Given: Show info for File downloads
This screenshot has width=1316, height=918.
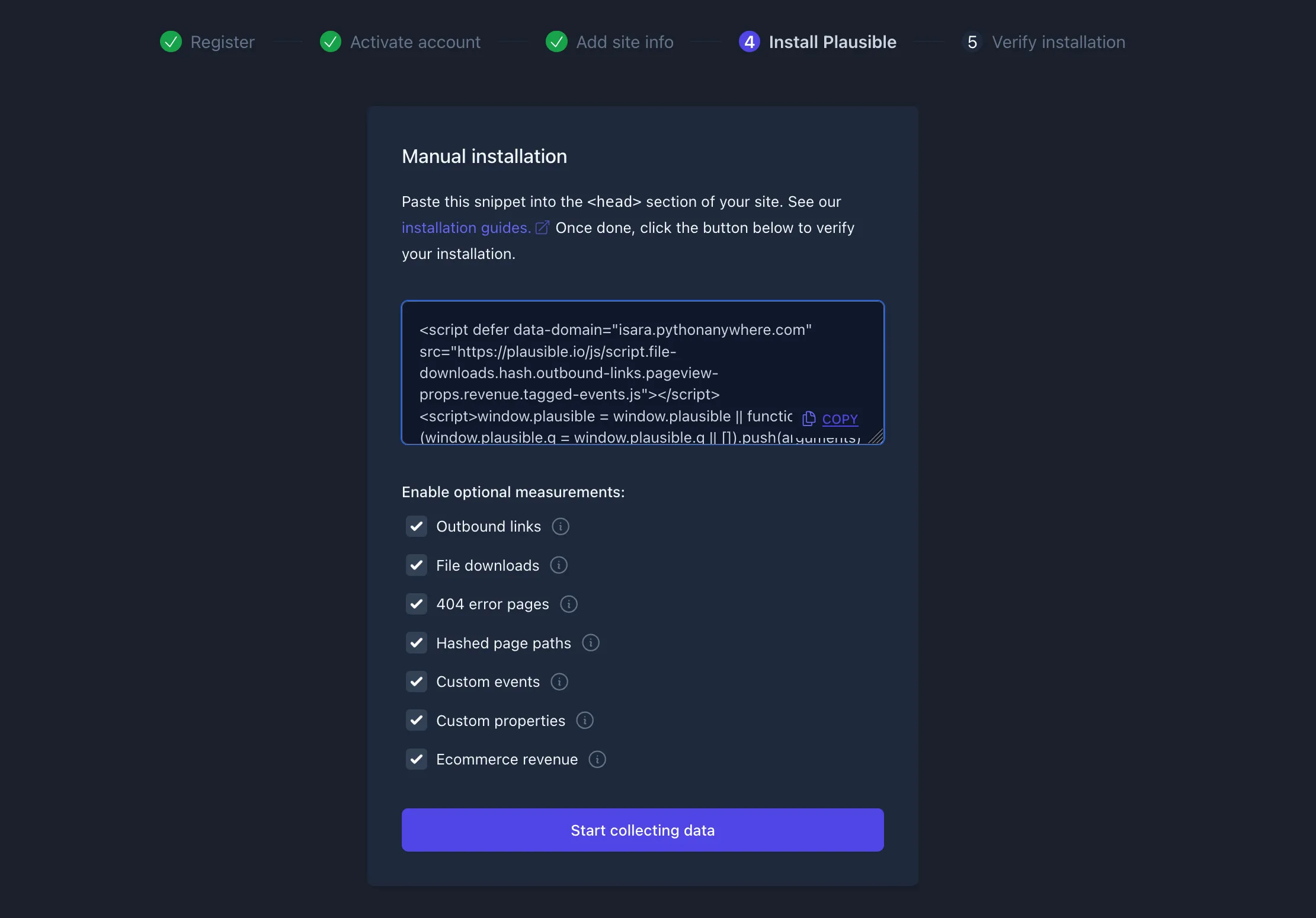Looking at the screenshot, I should (559, 565).
